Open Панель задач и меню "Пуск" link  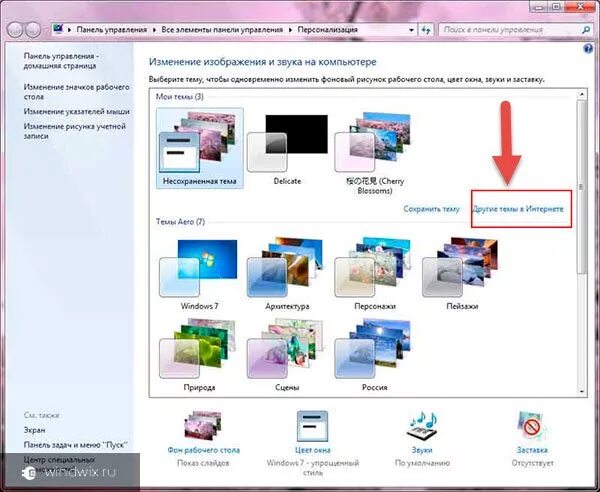[x=76, y=445]
